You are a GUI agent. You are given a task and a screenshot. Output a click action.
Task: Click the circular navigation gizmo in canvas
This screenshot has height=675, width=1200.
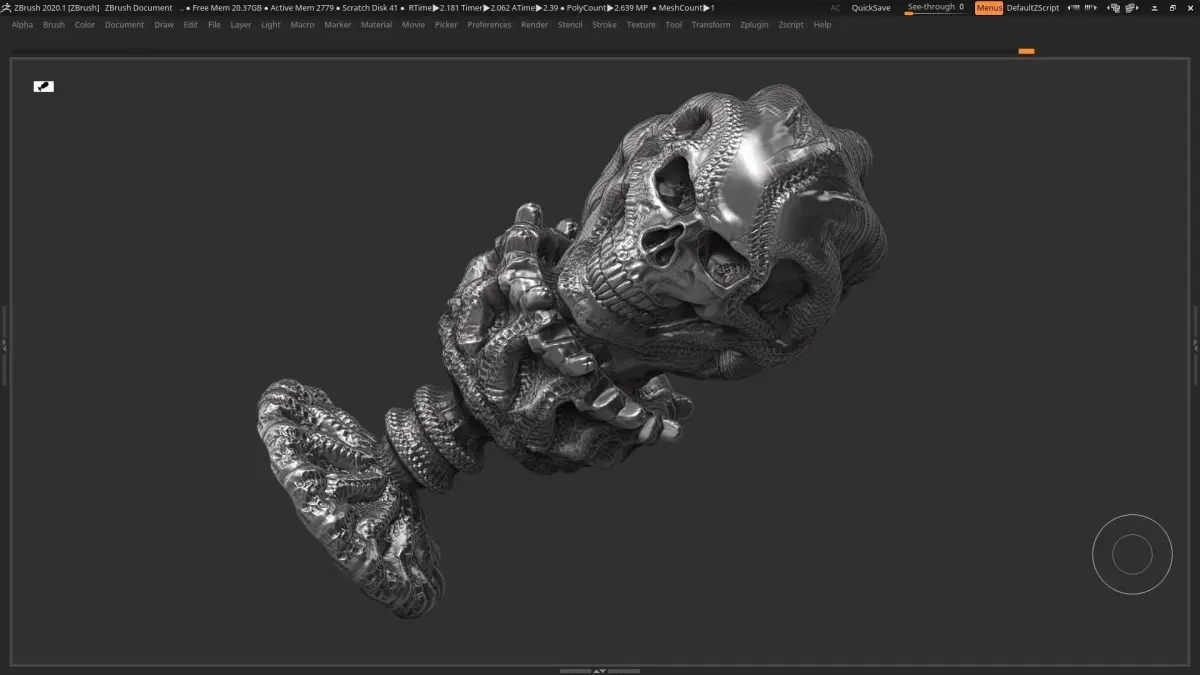tap(1132, 554)
